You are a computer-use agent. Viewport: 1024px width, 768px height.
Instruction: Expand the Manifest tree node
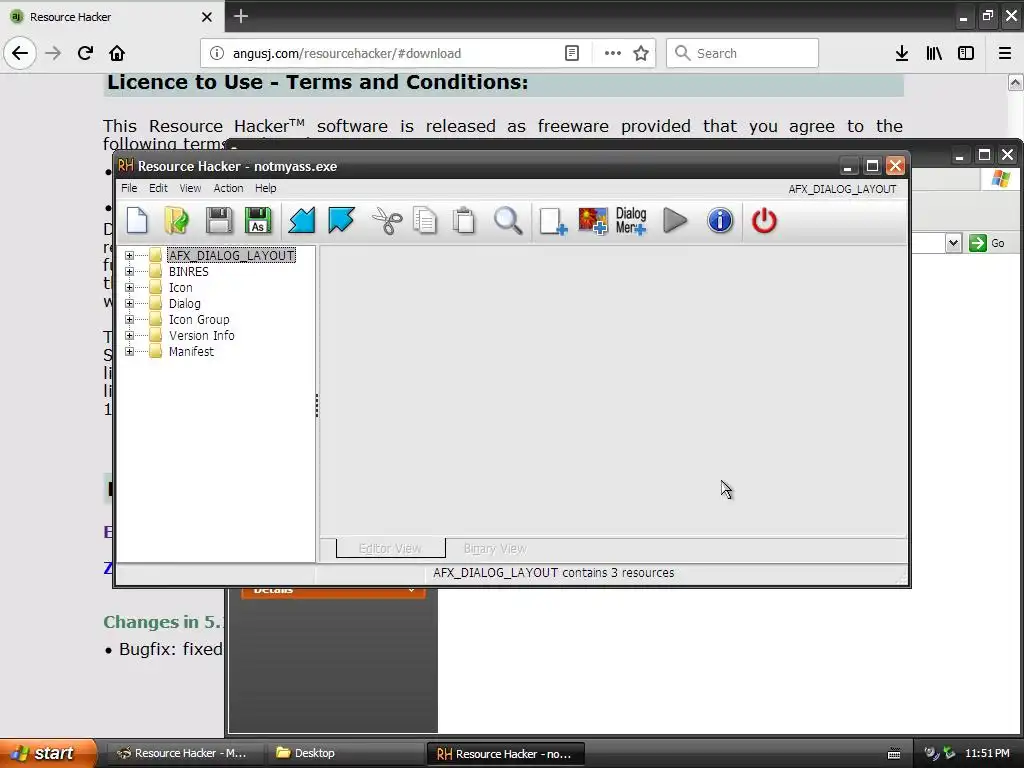tap(129, 351)
